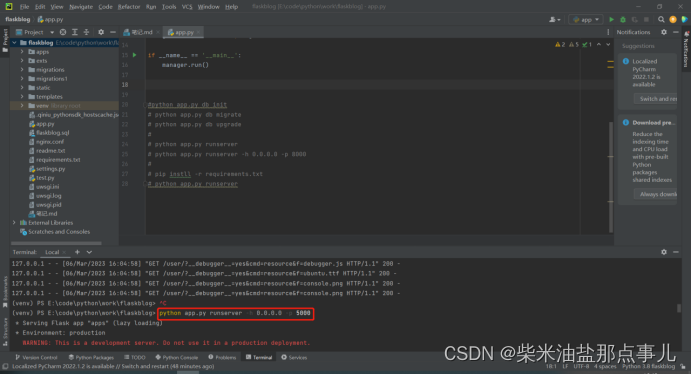Expand the templates folder
The image size is (692, 374).
point(22,97)
